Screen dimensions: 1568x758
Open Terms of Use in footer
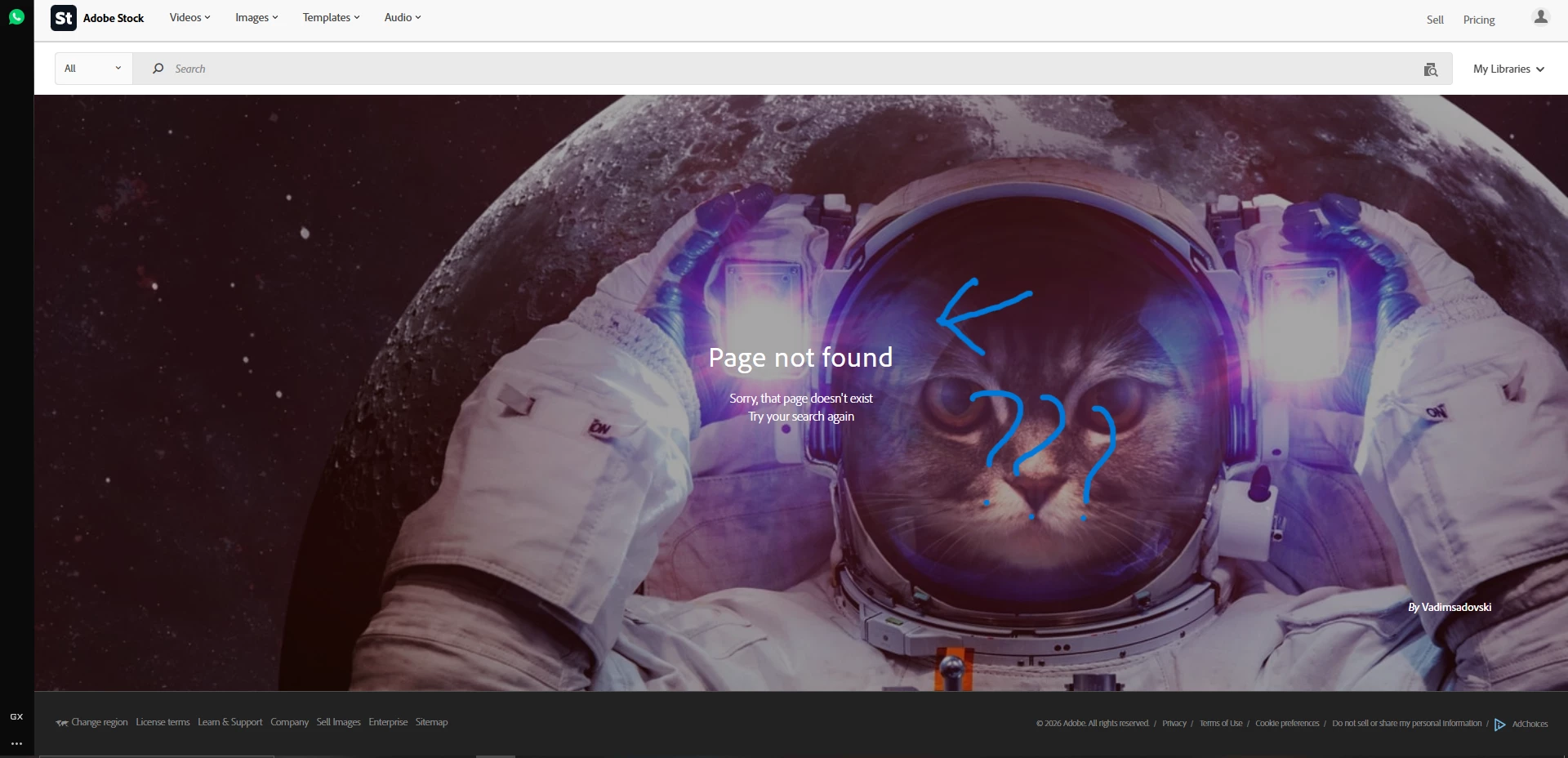1221,724
